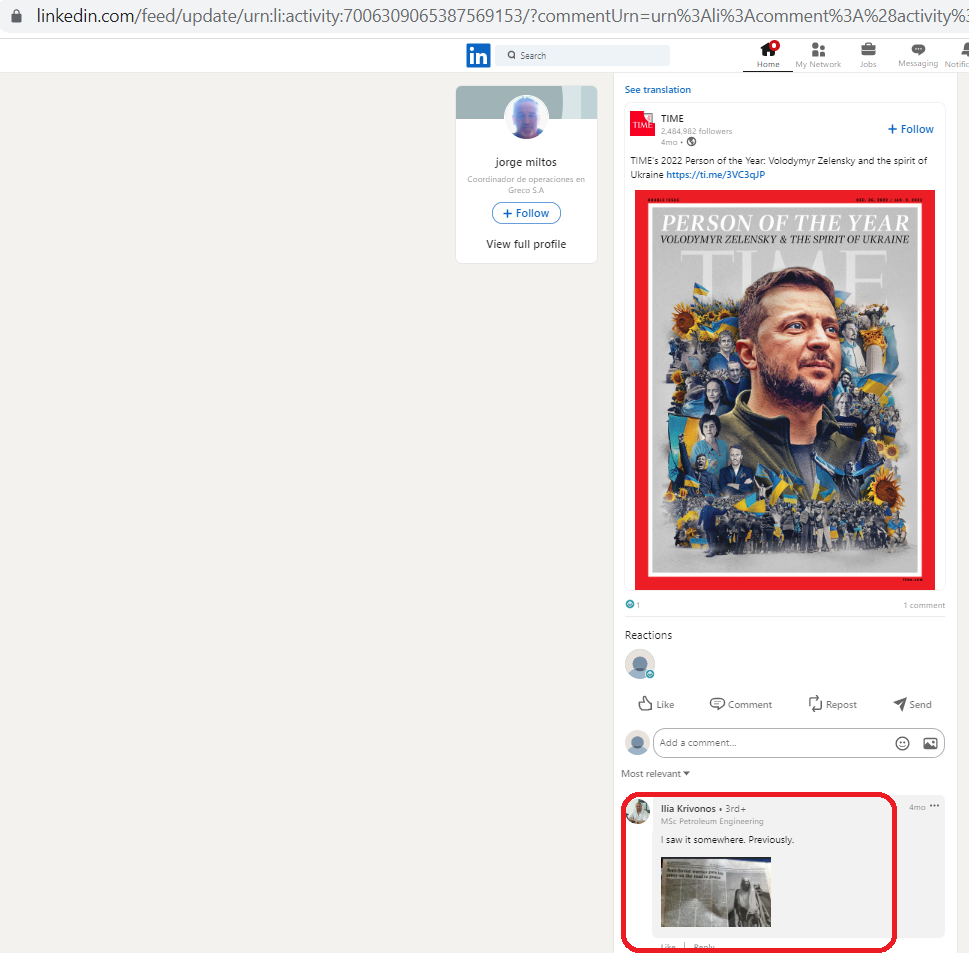Image resolution: width=969 pixels, height=953 pixels.
Task: Like the TIME post
Action: point(656,704)
